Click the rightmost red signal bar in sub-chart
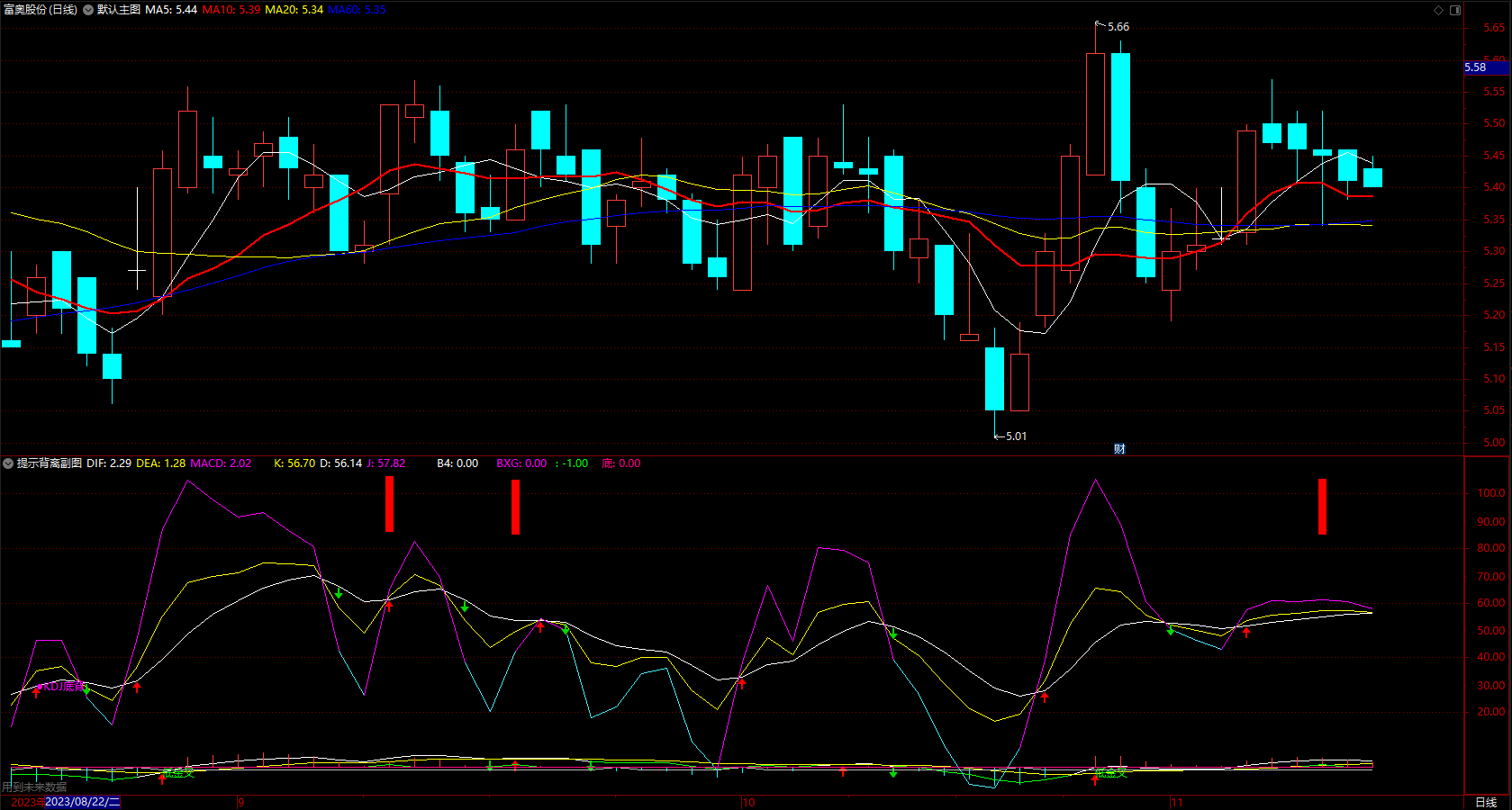The image size is (1512, 810). (x=1322, y=507)
